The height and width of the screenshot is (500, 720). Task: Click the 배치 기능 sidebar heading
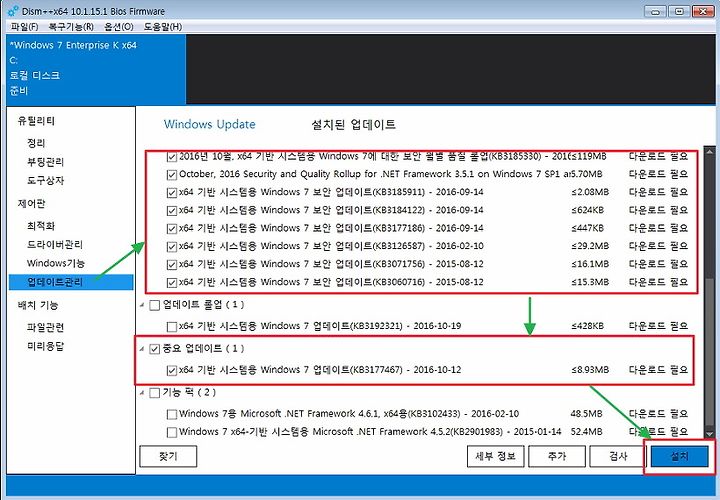[x=38, y=305]
